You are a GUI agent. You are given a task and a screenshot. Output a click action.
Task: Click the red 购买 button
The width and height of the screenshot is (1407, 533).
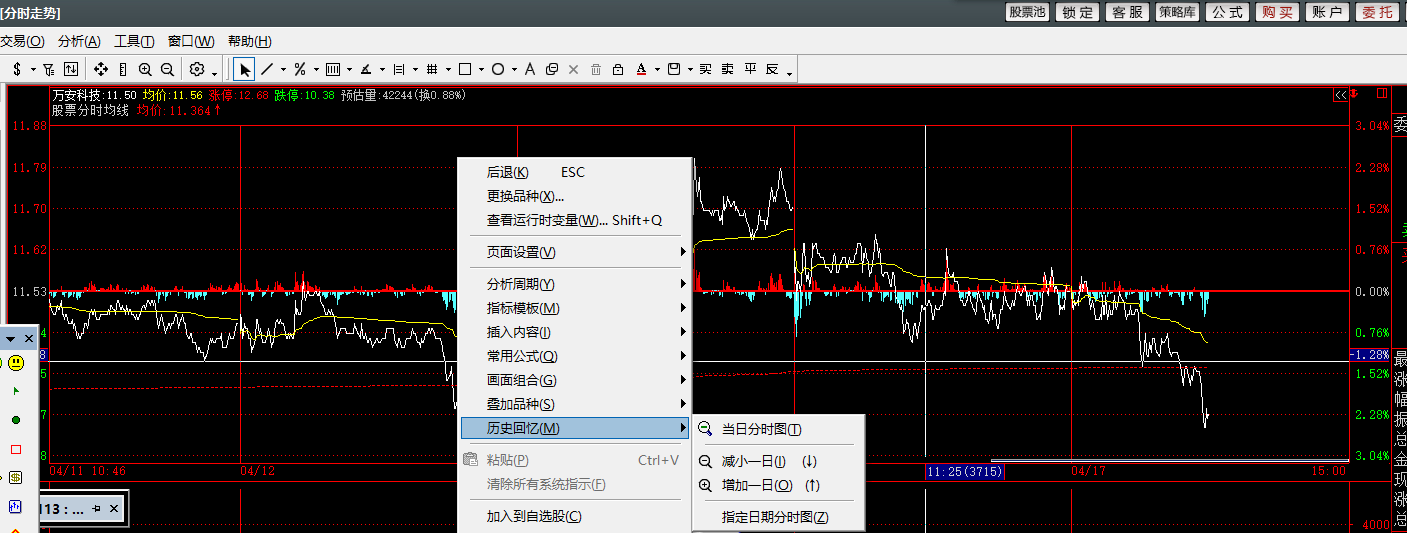(1278, 12)
